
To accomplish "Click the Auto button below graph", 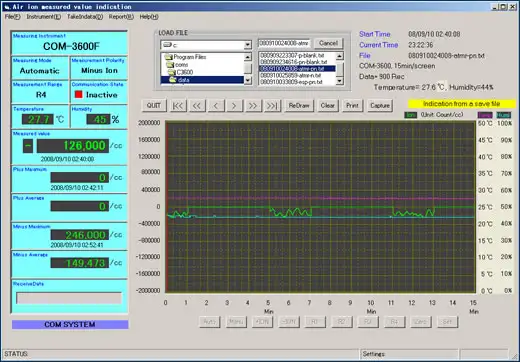I will (210, 322).
